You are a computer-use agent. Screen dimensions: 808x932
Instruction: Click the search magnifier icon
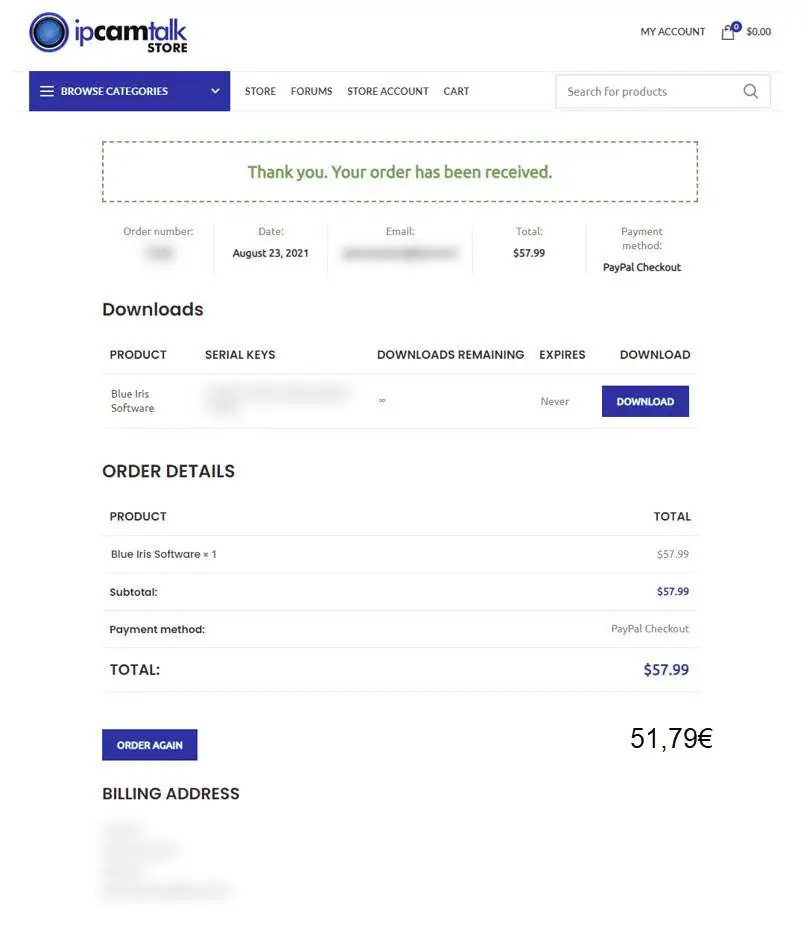click(x=750, y=91)
